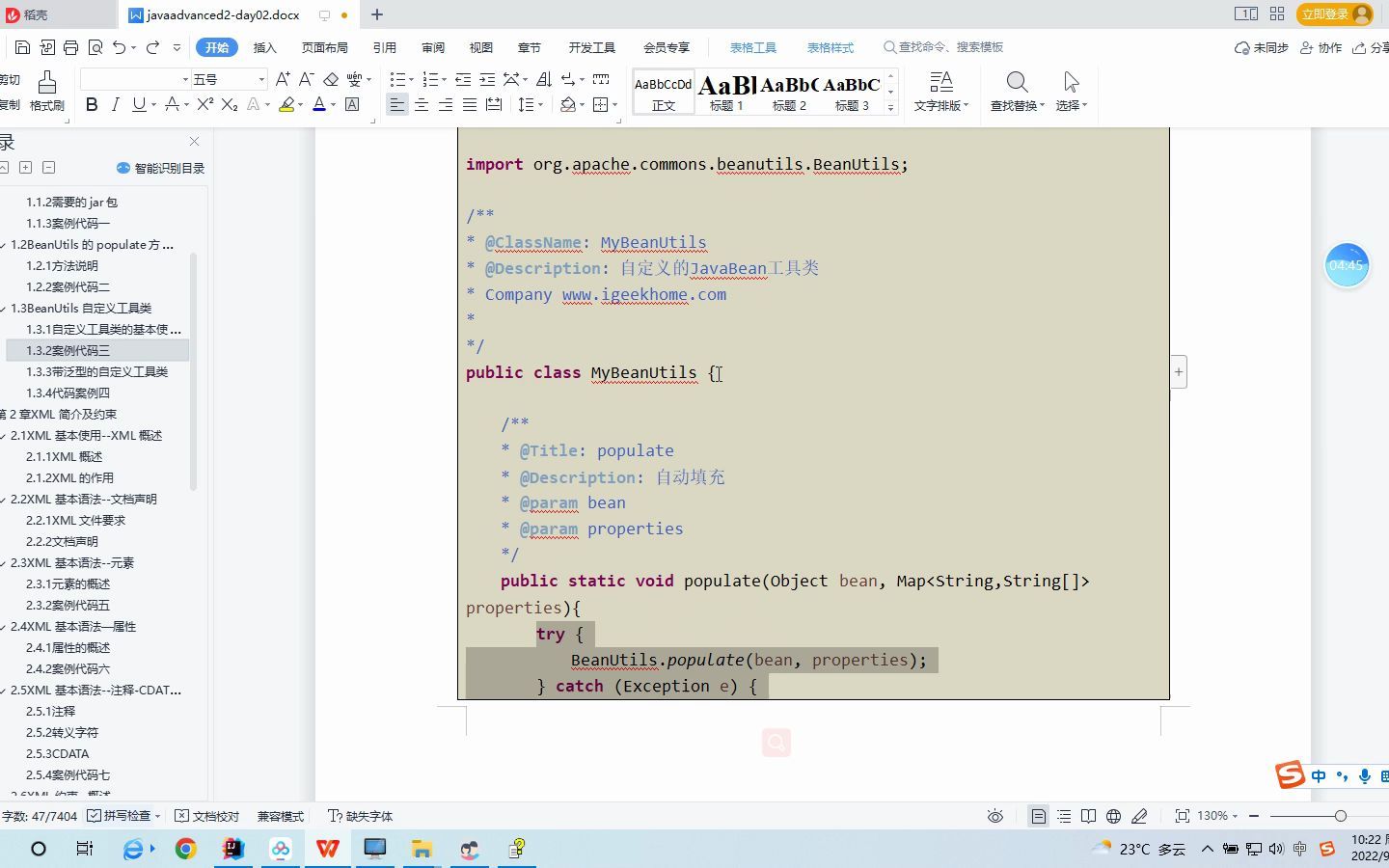
Task: Apply subscript formatting (X₂)
Action: (x=230, y=104)
